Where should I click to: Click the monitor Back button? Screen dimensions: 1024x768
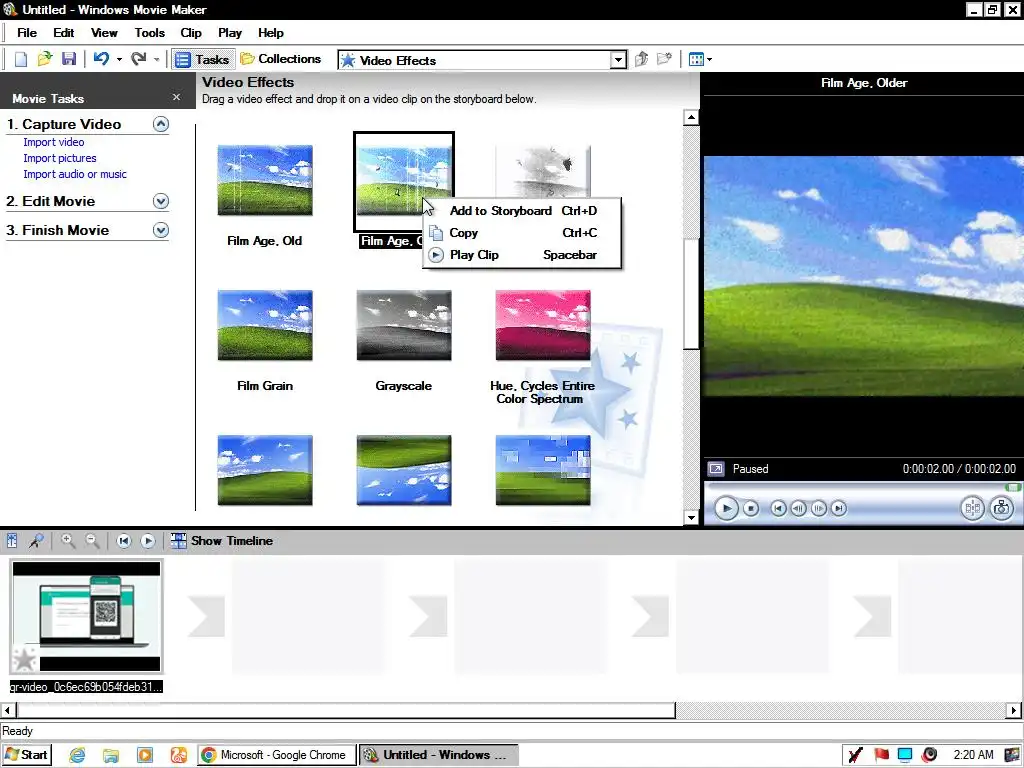pyautogui.click(x=778, y=508)
